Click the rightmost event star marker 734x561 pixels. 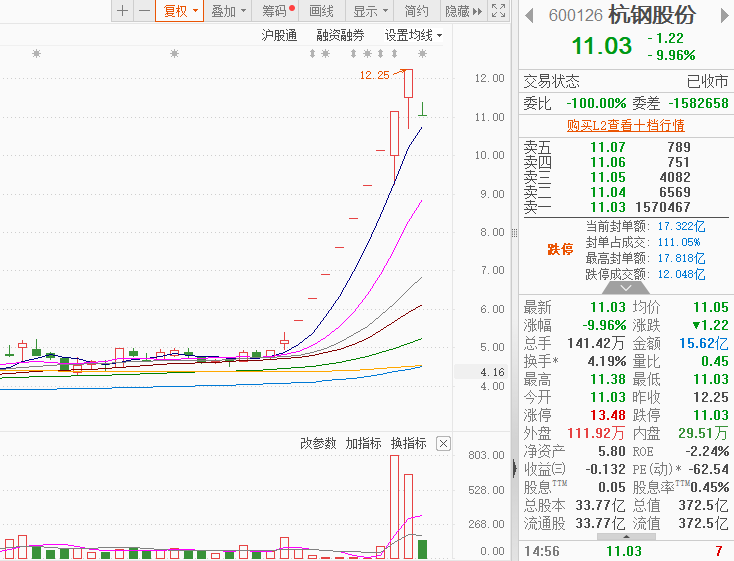(x=423, y=54)
